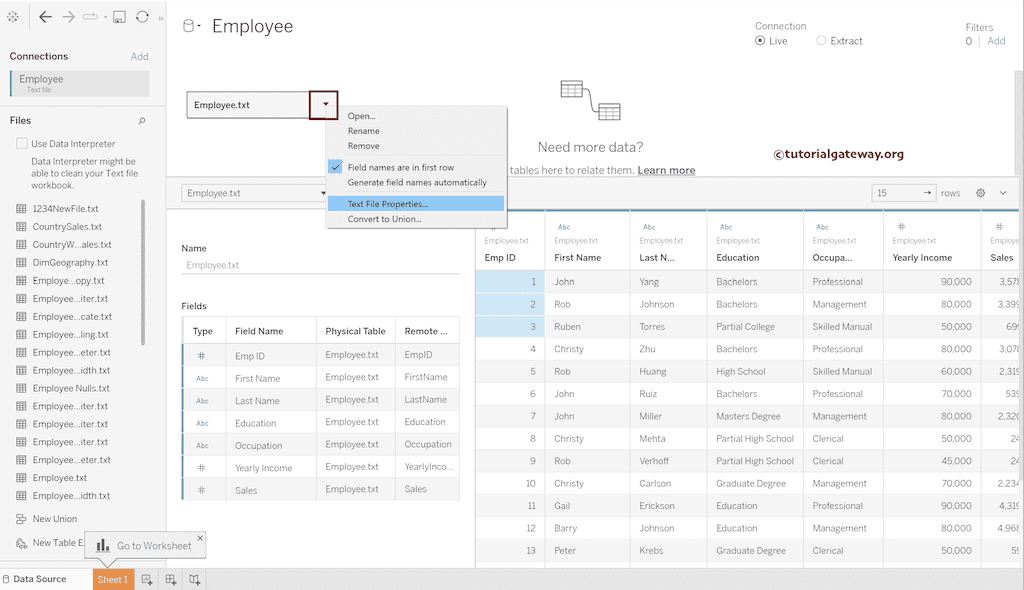Click the Tableau logo icon
Screen dimensions: 1024x590
[13, 17]
